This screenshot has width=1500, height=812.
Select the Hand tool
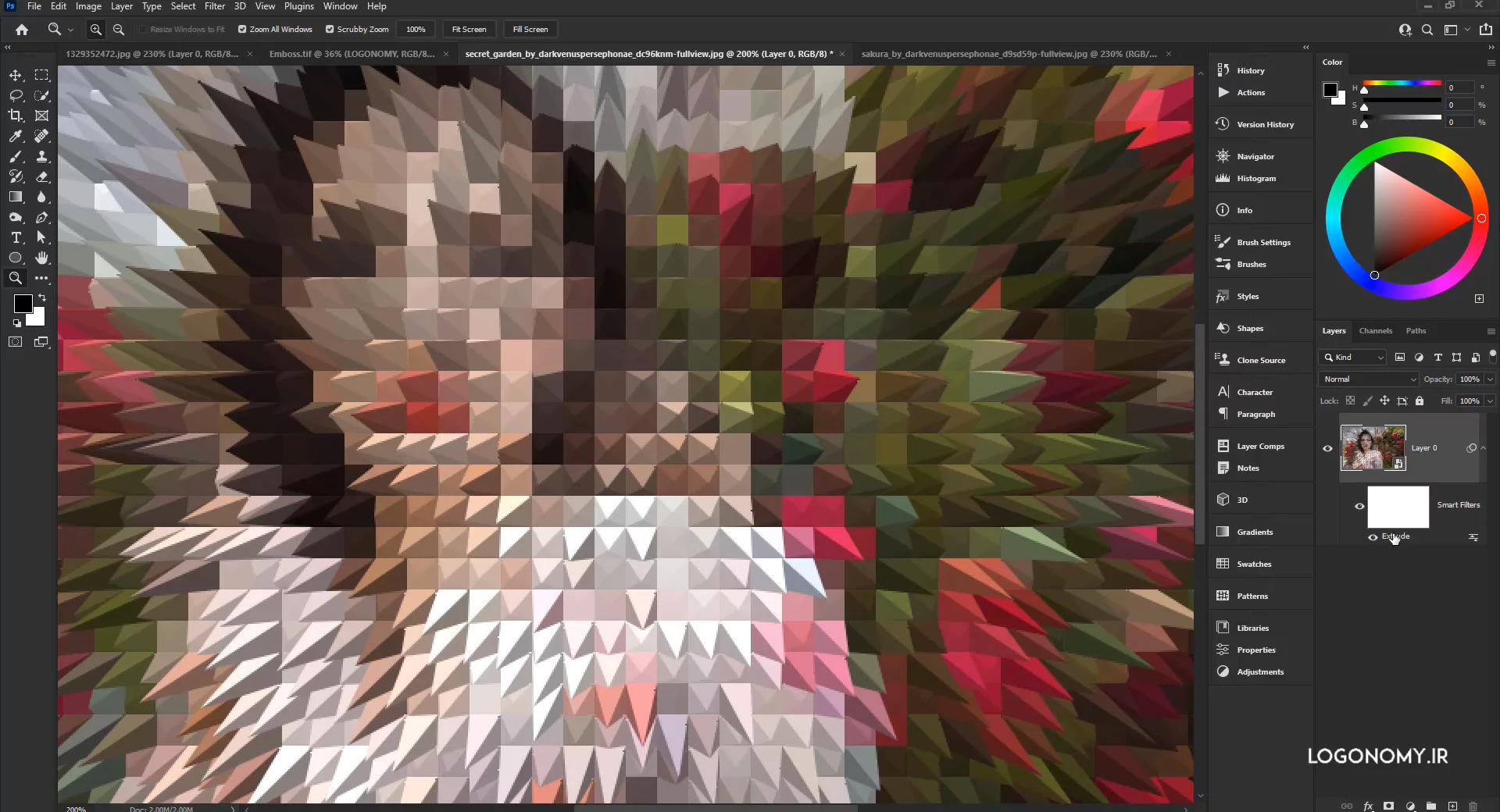(x=42, y=258)
